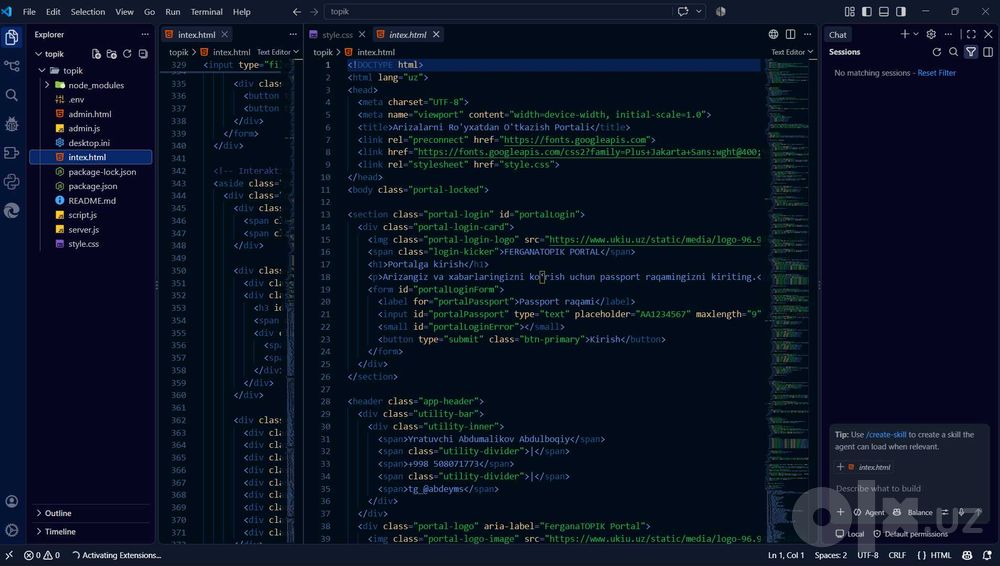Start voice input in chat
The height and width of the screenshot is (566, 1000).
[961, 512]
